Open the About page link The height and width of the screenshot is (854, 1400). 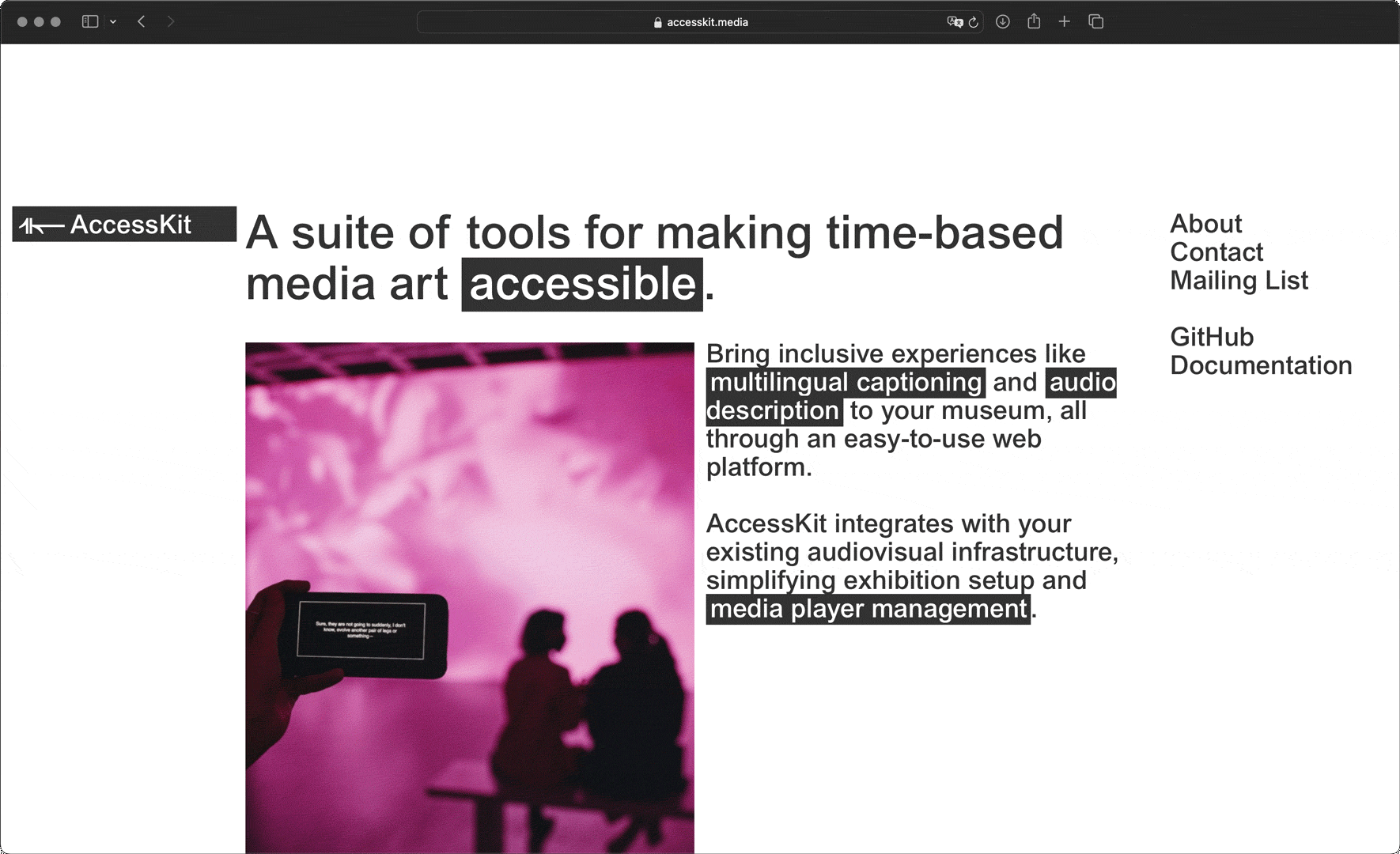pyautogui.click(x=1205, y=224)
